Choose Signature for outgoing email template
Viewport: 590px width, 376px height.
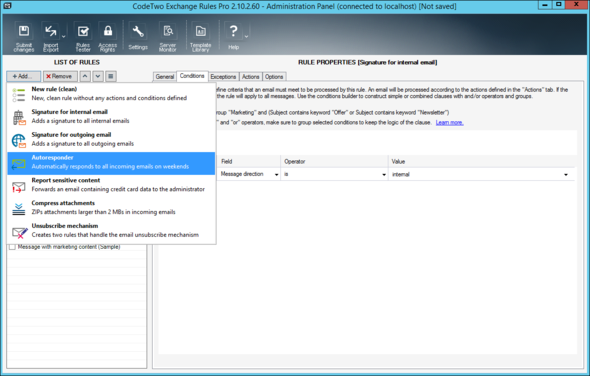coord(111,139)
